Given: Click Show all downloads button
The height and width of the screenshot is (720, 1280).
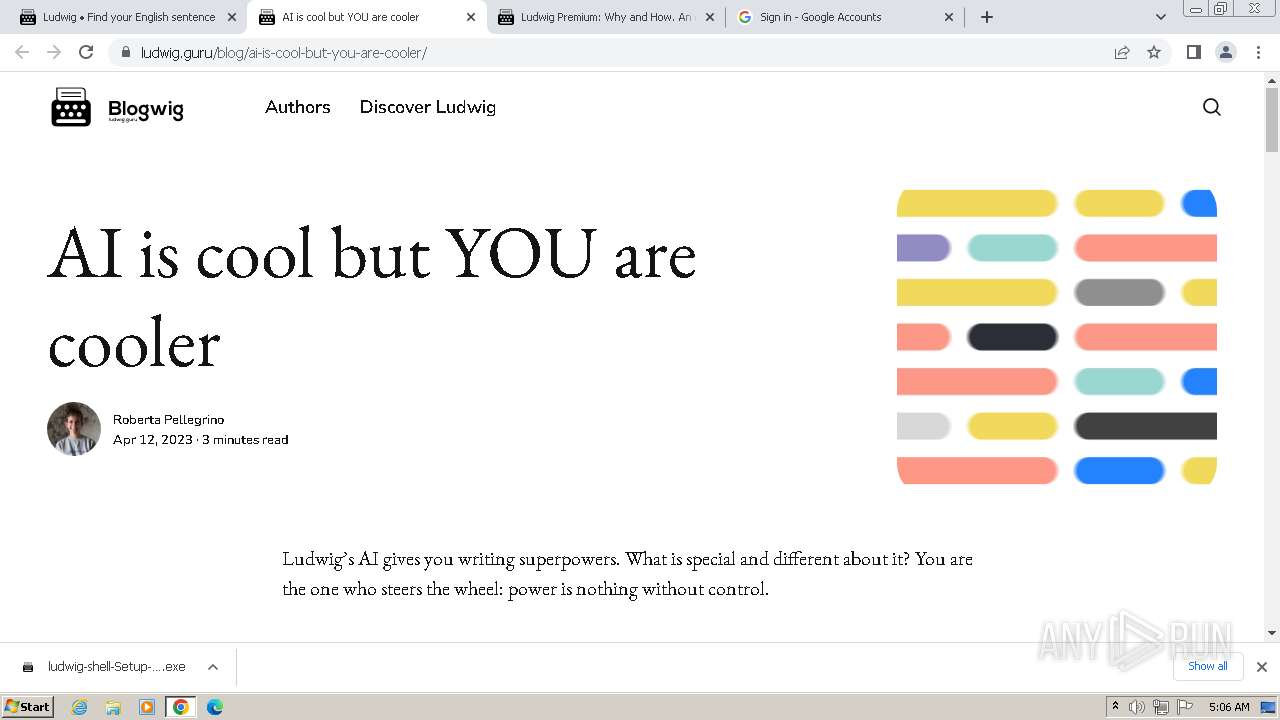Looking at the screenshot, I should click(1208, 667).
